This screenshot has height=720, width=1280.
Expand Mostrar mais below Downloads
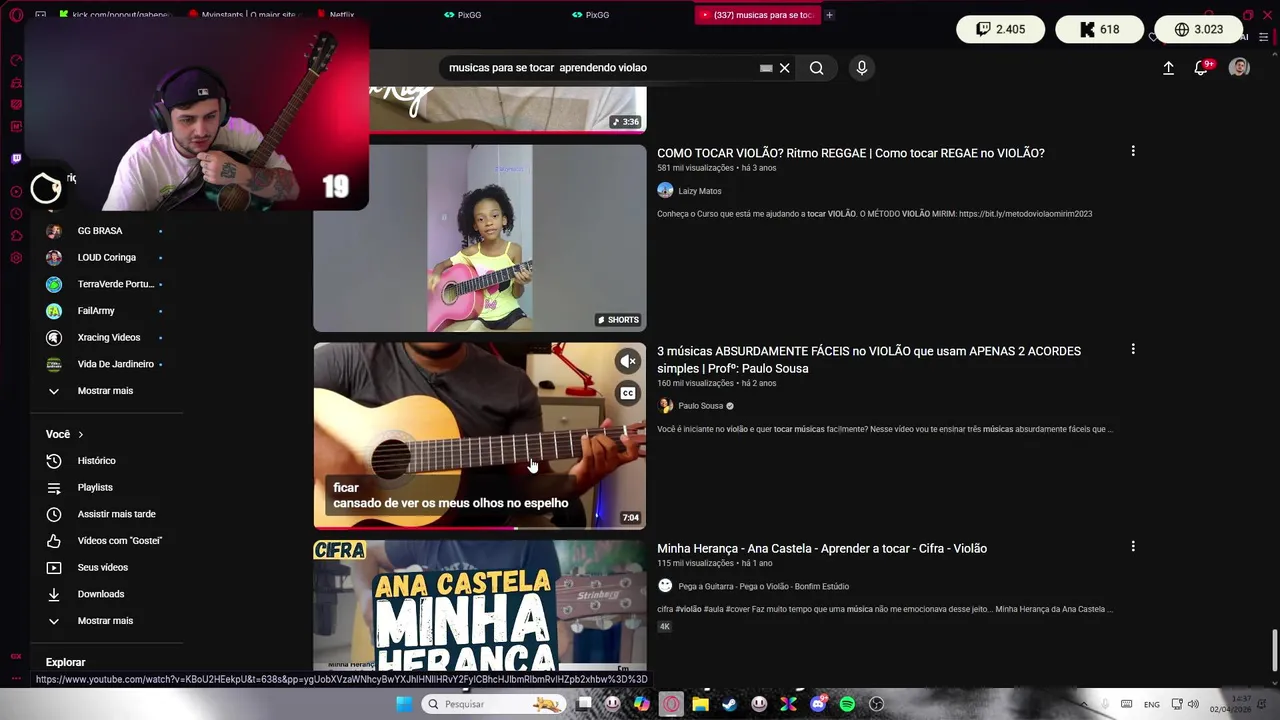point(105,621)
